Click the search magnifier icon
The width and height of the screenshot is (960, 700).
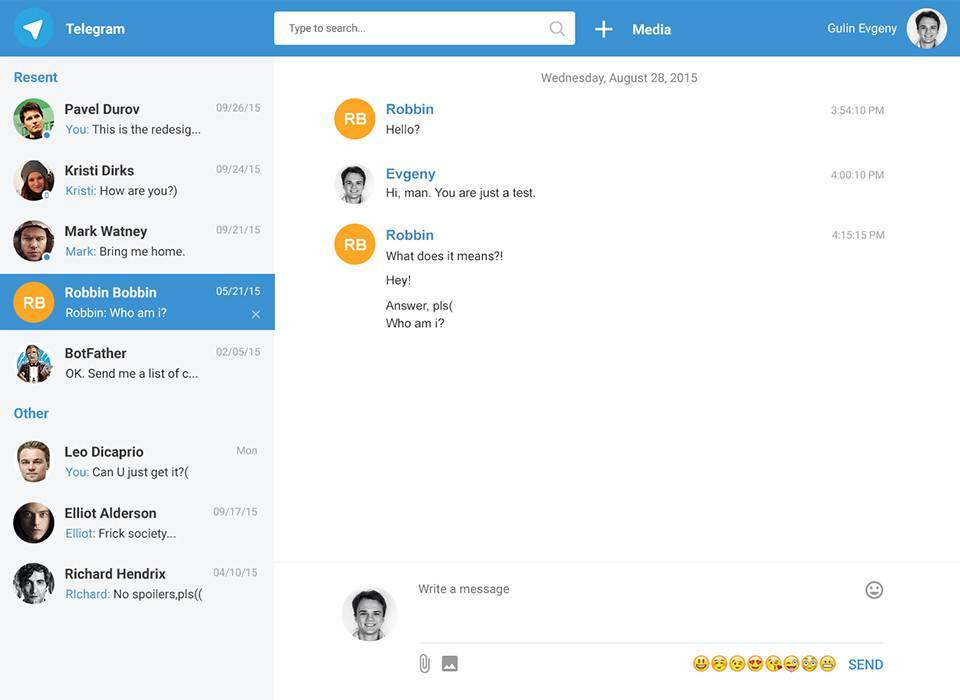click(x=557, y=29)
